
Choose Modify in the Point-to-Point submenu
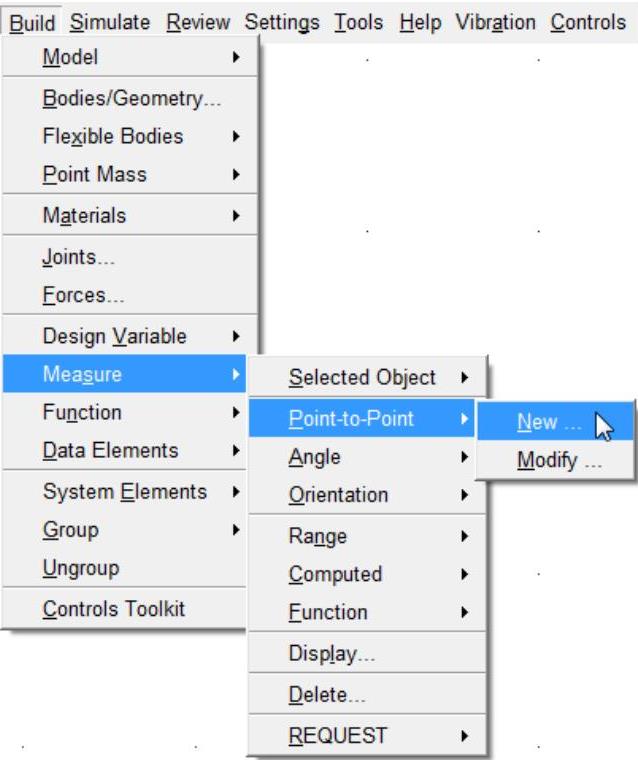559,461
